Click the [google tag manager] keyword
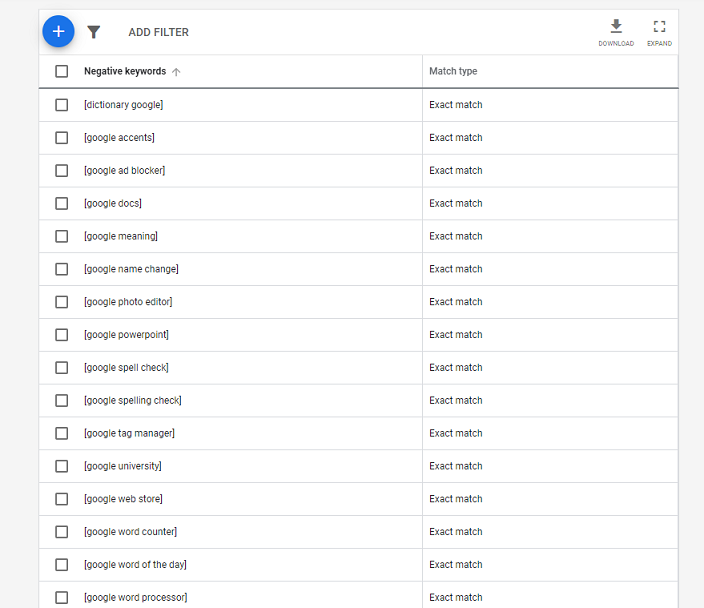 click(129, 433)
